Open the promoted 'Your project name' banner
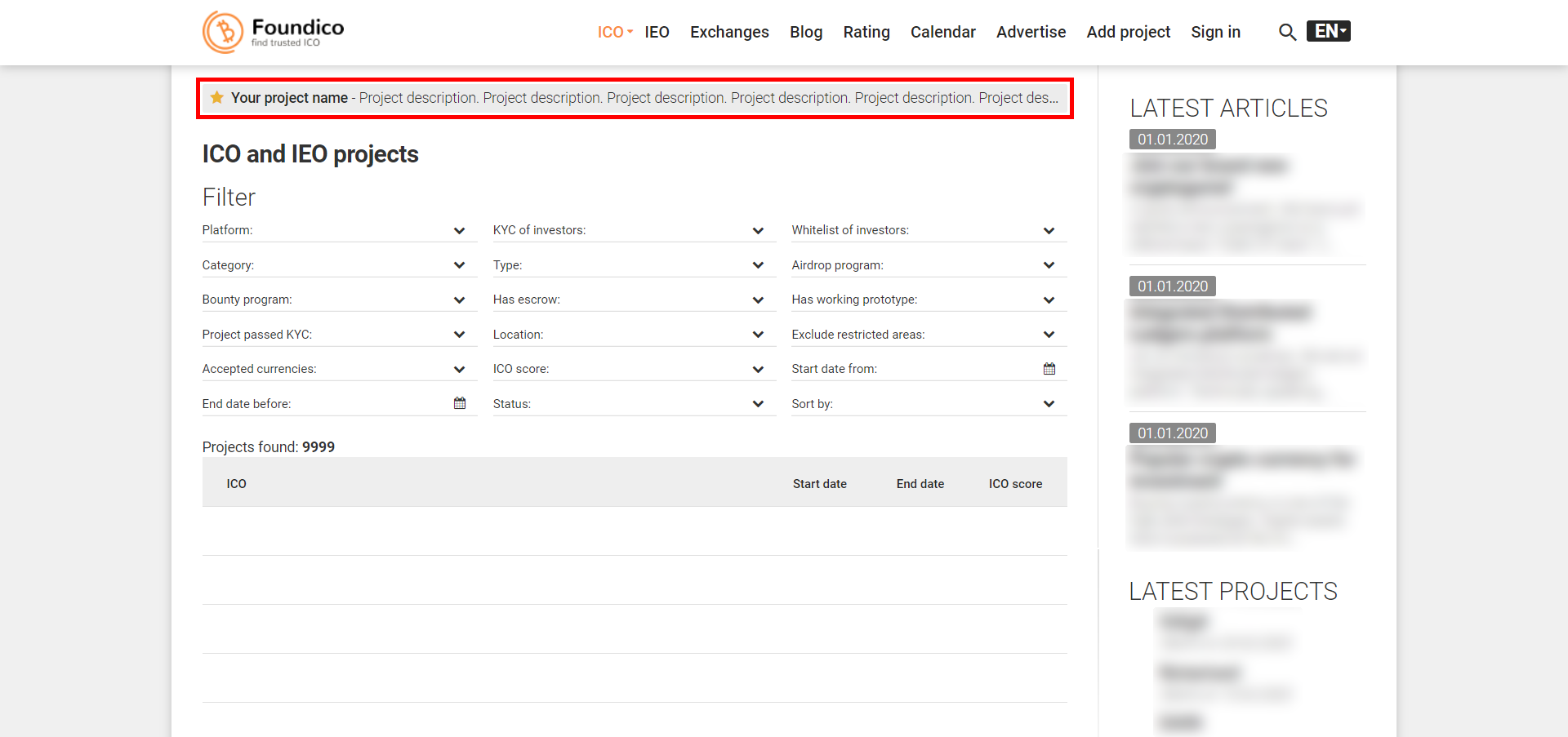 point(635,98)
